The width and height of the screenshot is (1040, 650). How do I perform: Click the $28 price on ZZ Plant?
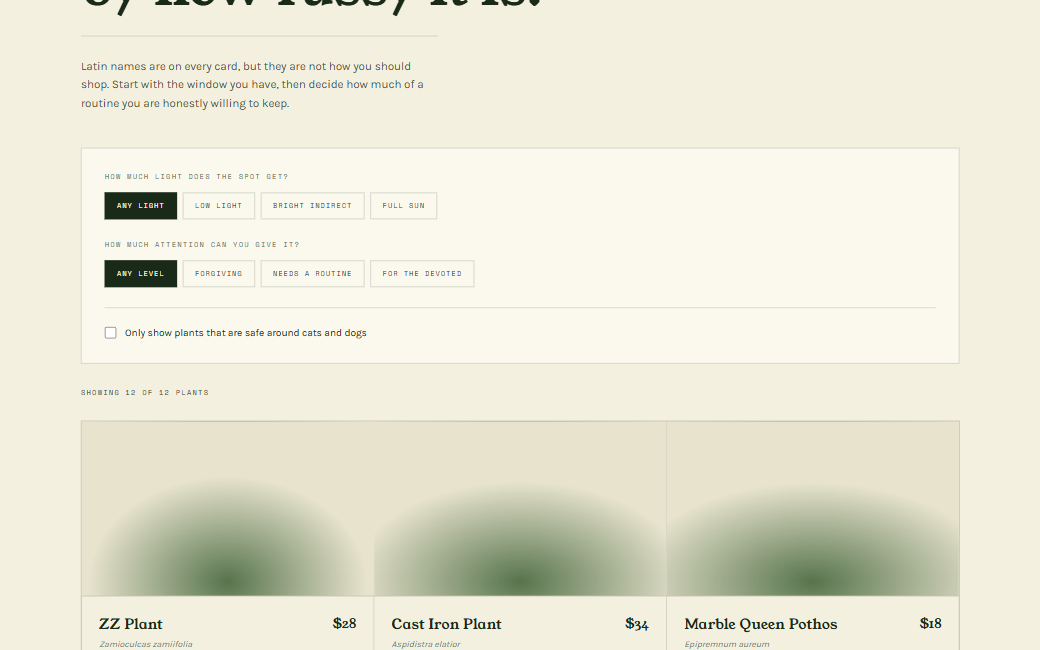click(345, 623)
